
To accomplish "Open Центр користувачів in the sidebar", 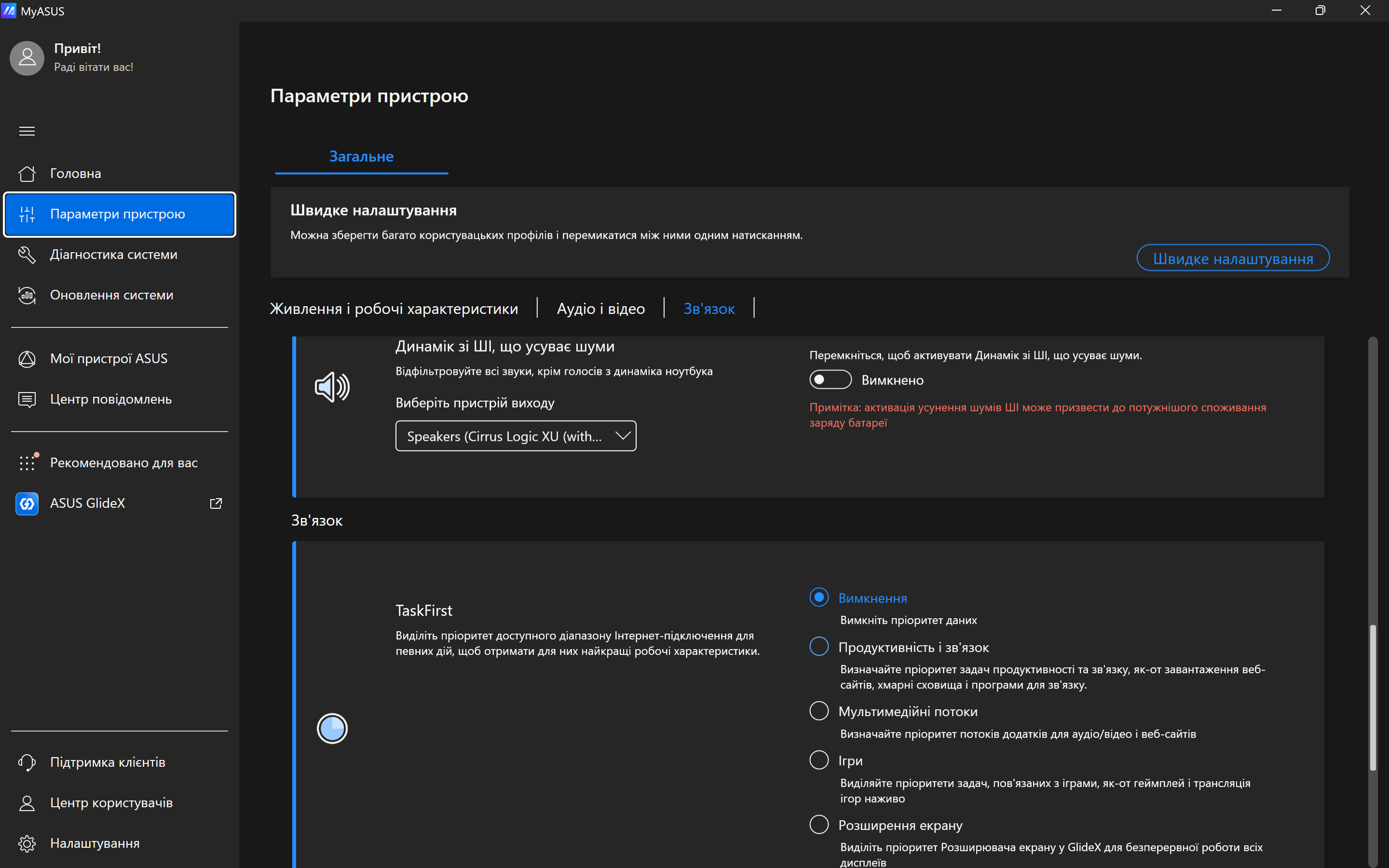I will coord(120,803).
